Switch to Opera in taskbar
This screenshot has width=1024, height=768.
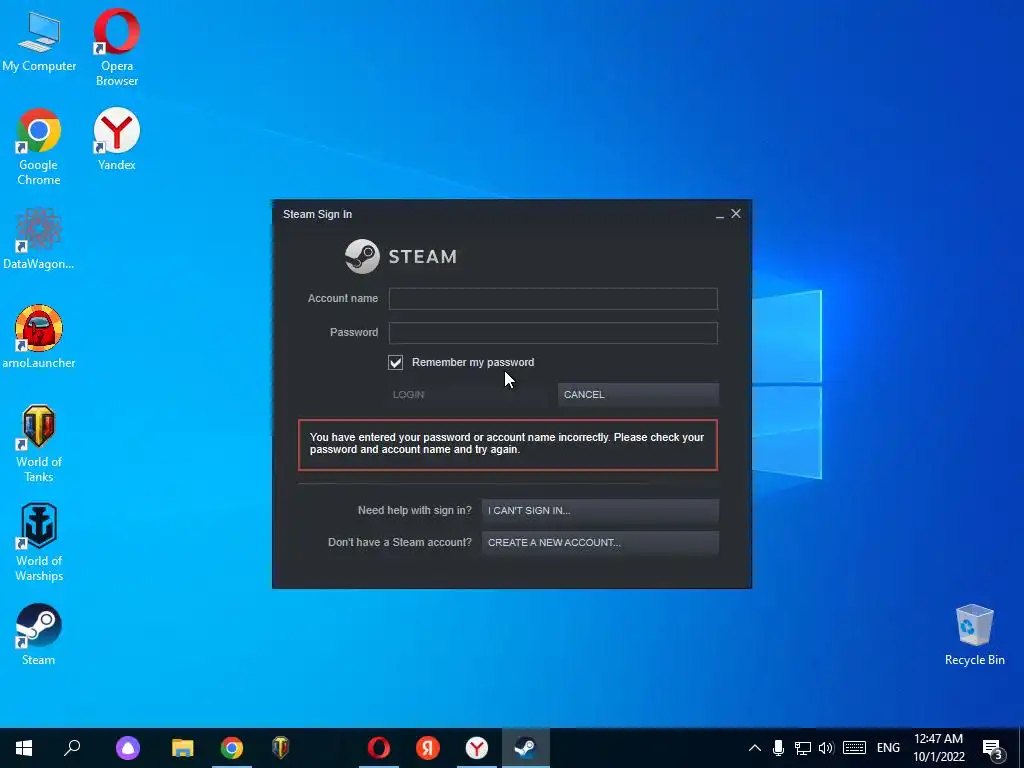379,748
